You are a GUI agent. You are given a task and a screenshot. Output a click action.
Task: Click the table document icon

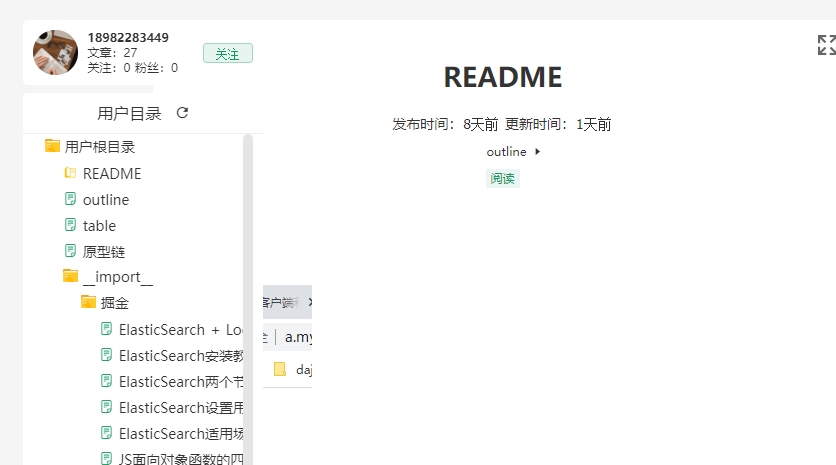coord(70,225)
